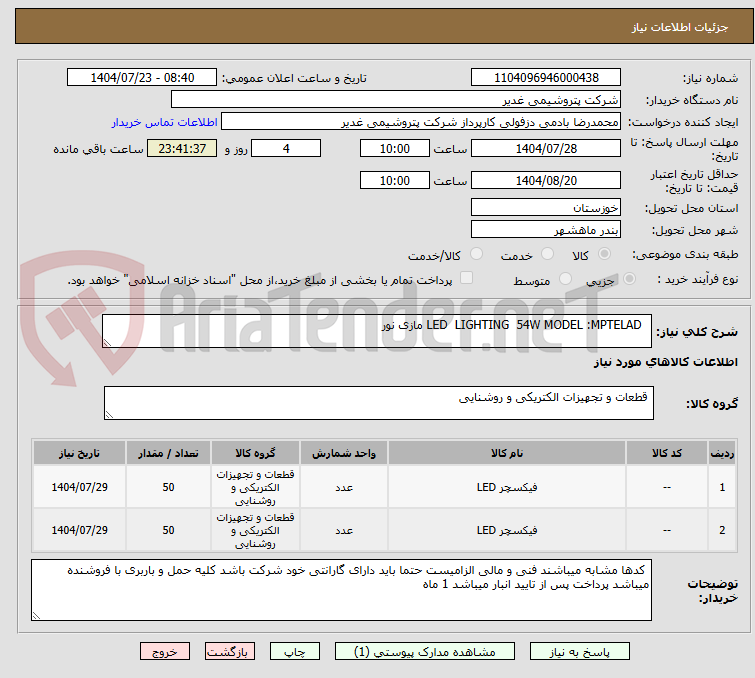The height and width of the screenshot is (678, 755).
Task: Click the price validity time field 10:00
Action: (394, 180)
